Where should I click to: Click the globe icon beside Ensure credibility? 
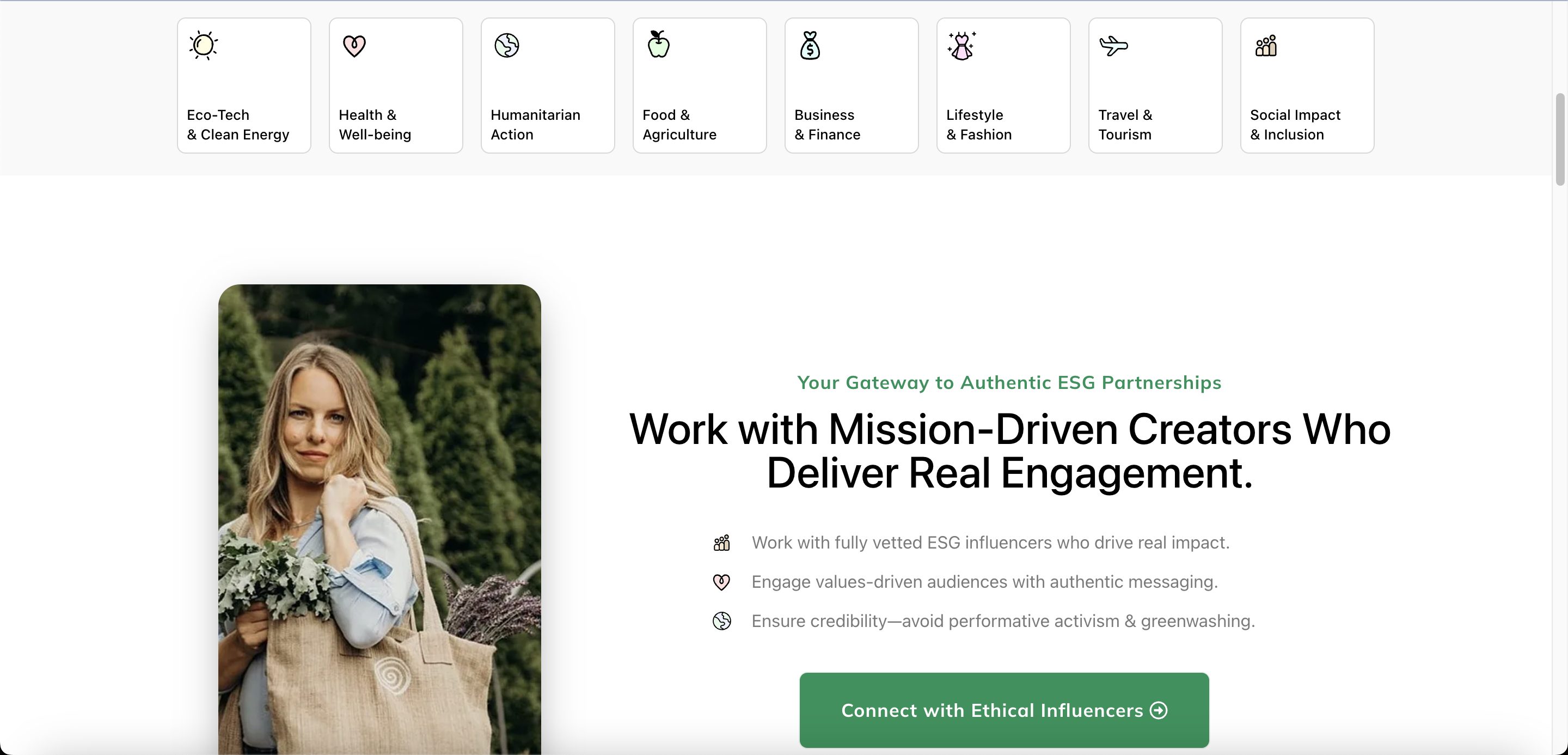(722, 621)
